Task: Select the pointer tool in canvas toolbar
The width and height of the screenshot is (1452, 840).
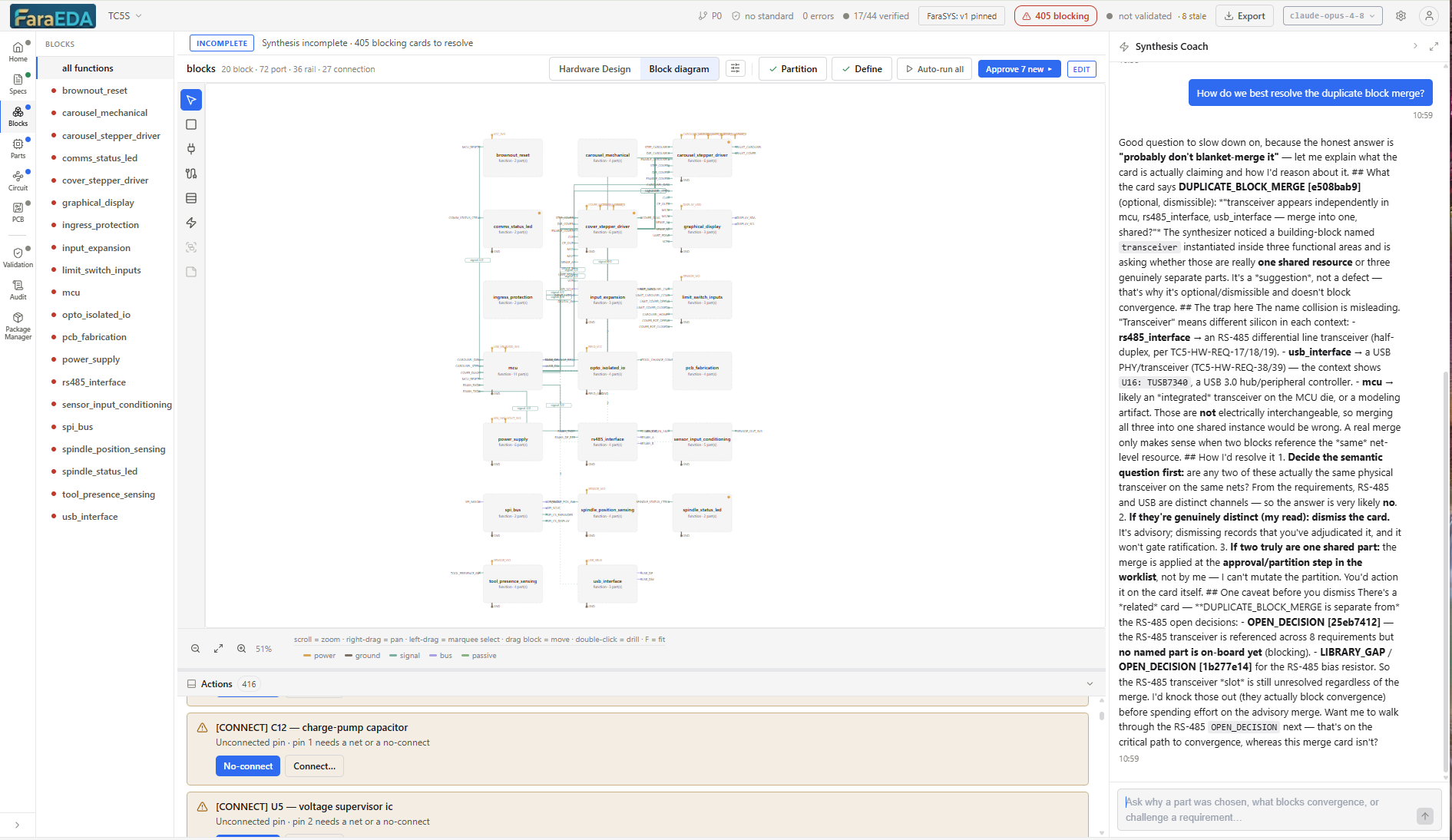Action: 191,100
